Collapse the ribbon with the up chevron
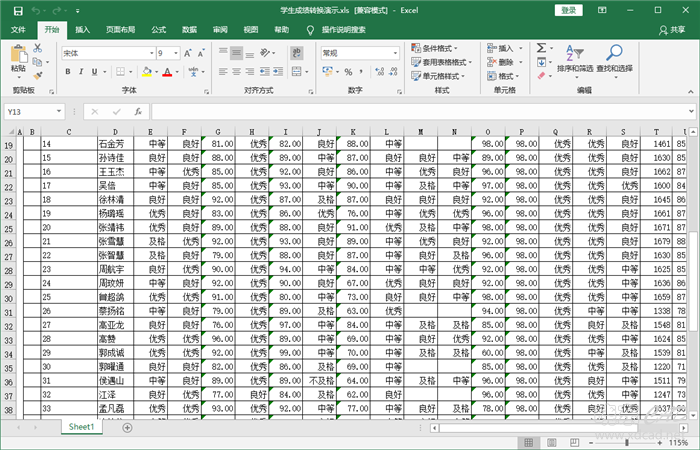Viewport: 700px width, 450px height. 691,92
